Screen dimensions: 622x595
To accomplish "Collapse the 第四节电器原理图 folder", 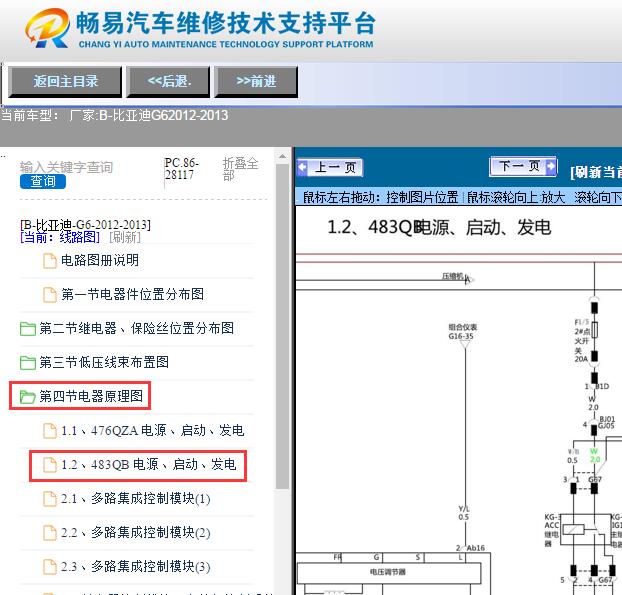I will [91, 396].
